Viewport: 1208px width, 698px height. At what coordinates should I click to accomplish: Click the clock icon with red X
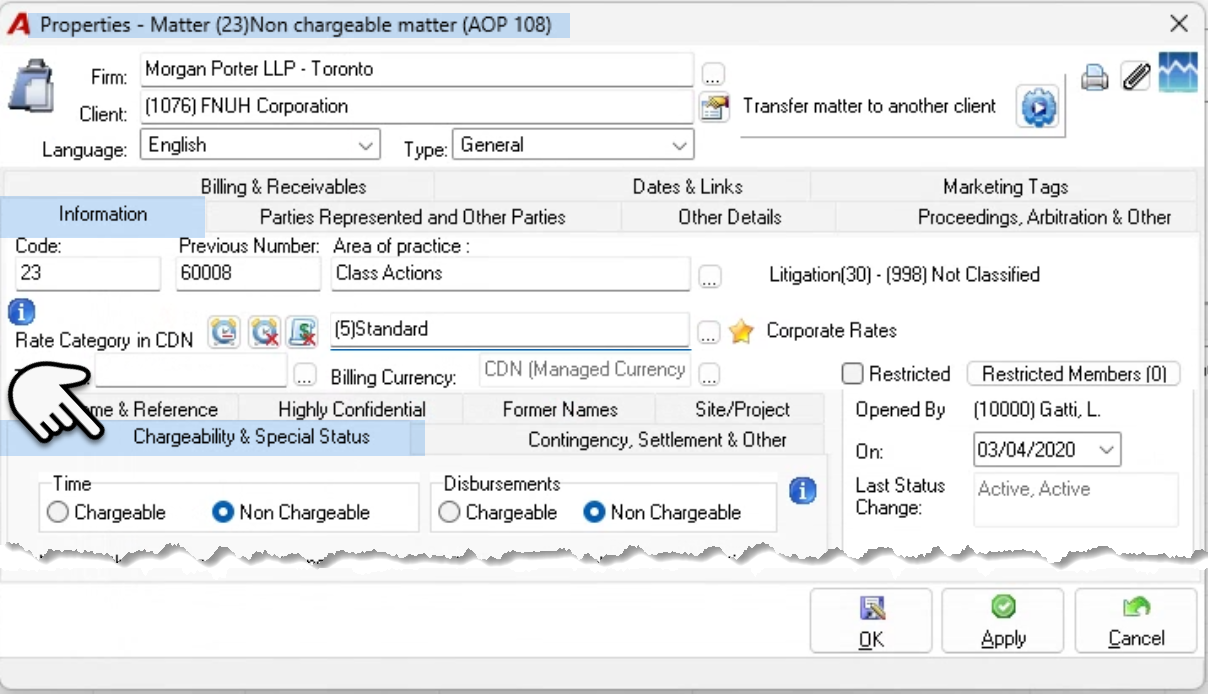264,332
